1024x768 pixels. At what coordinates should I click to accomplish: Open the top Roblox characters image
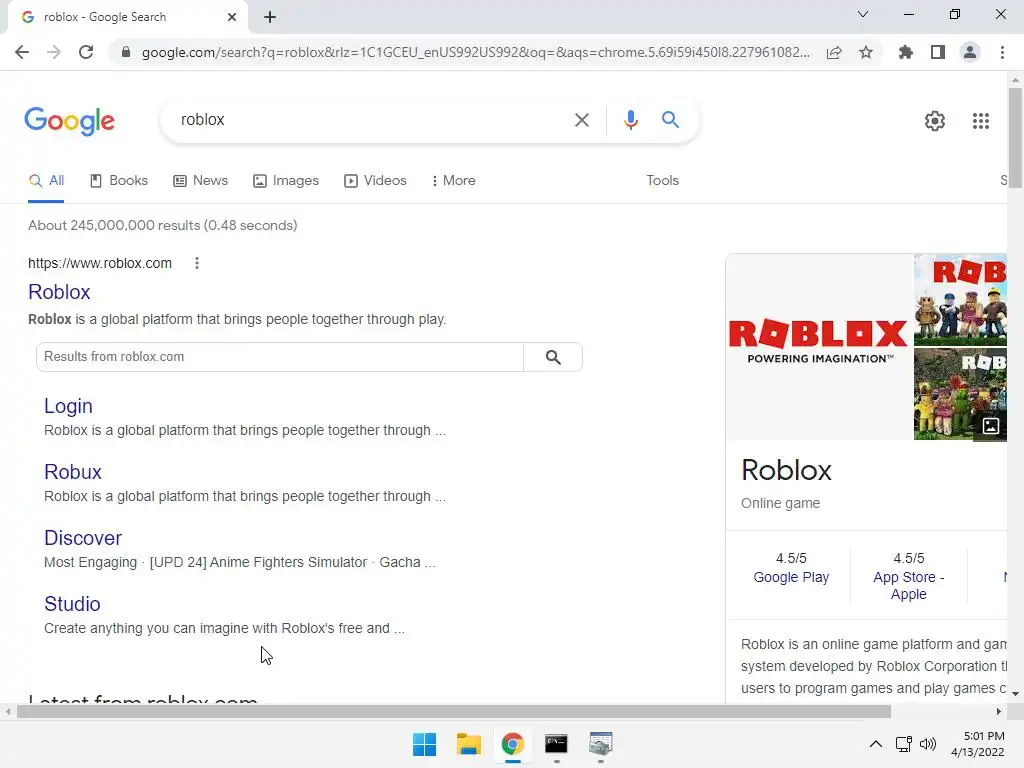point(960,300)
